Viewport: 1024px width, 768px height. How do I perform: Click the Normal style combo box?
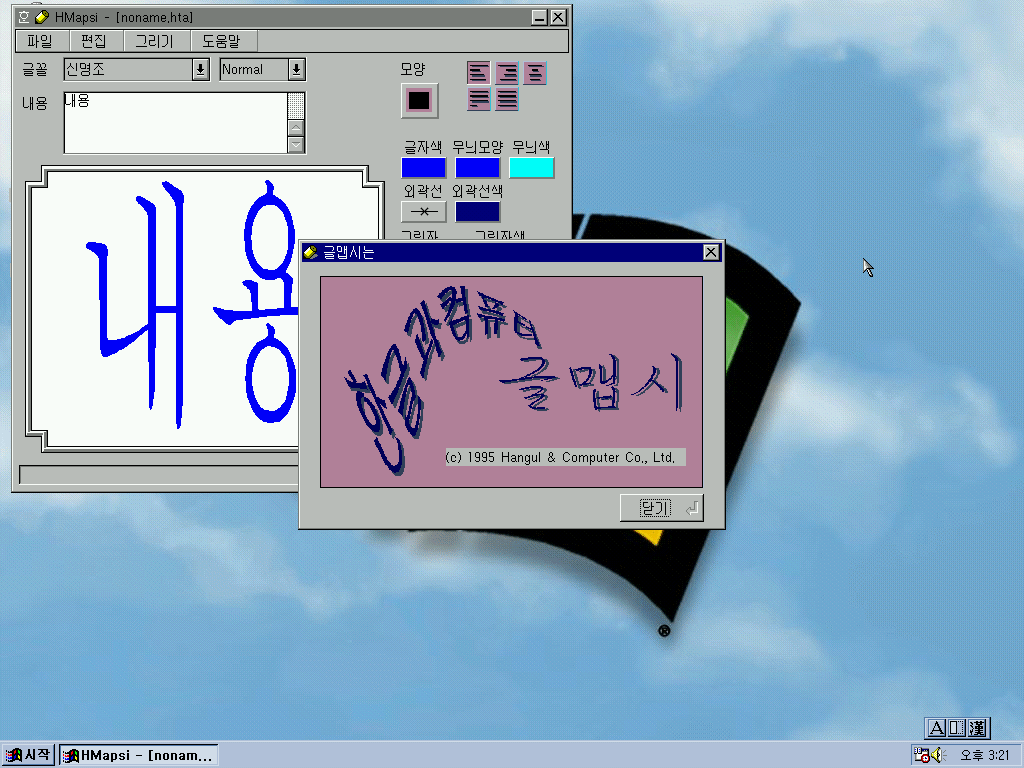coord(263,69)
